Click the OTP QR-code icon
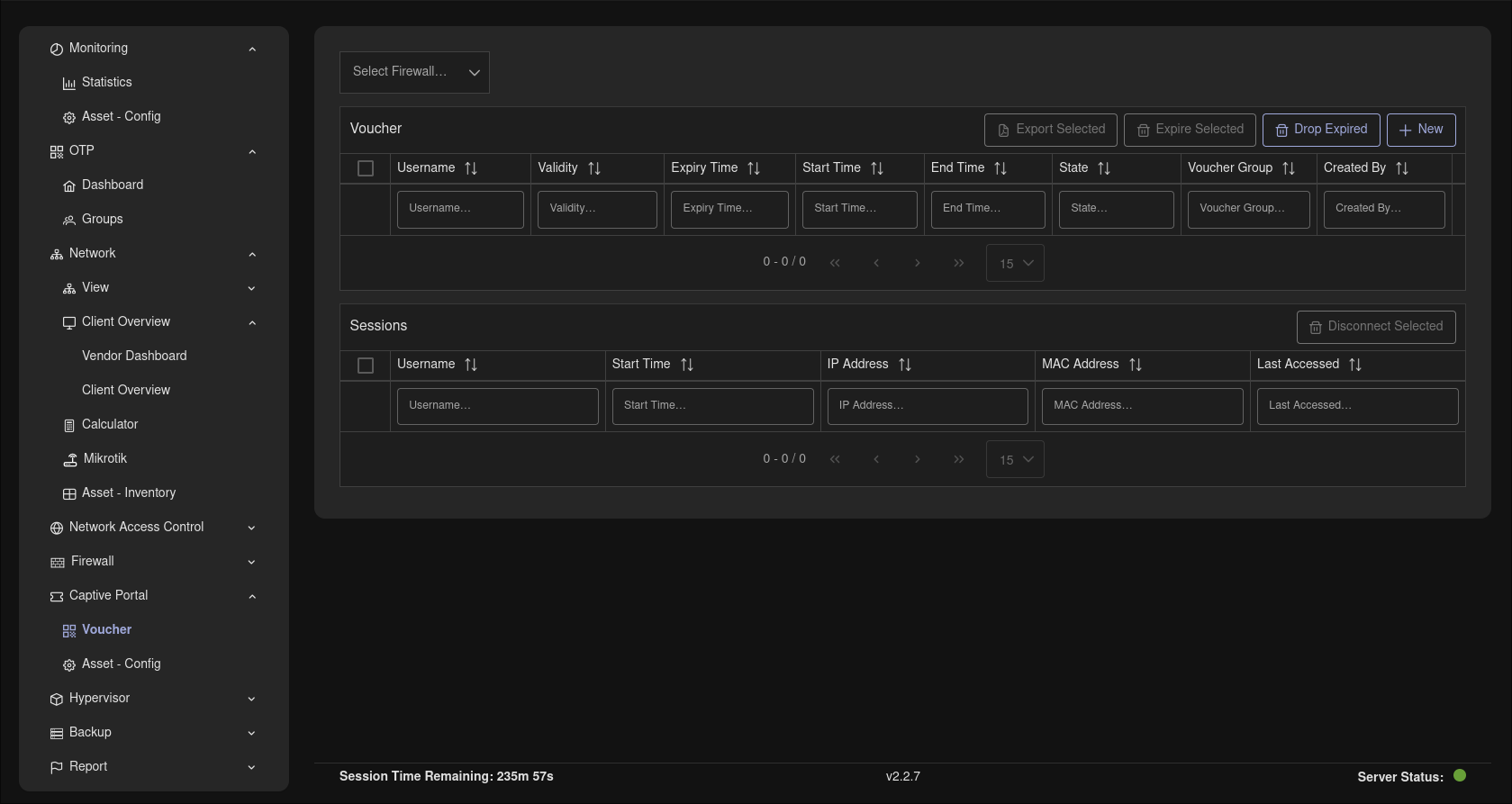The height and width of the screenshot is (804, 1512). click(x=57, y=151)
